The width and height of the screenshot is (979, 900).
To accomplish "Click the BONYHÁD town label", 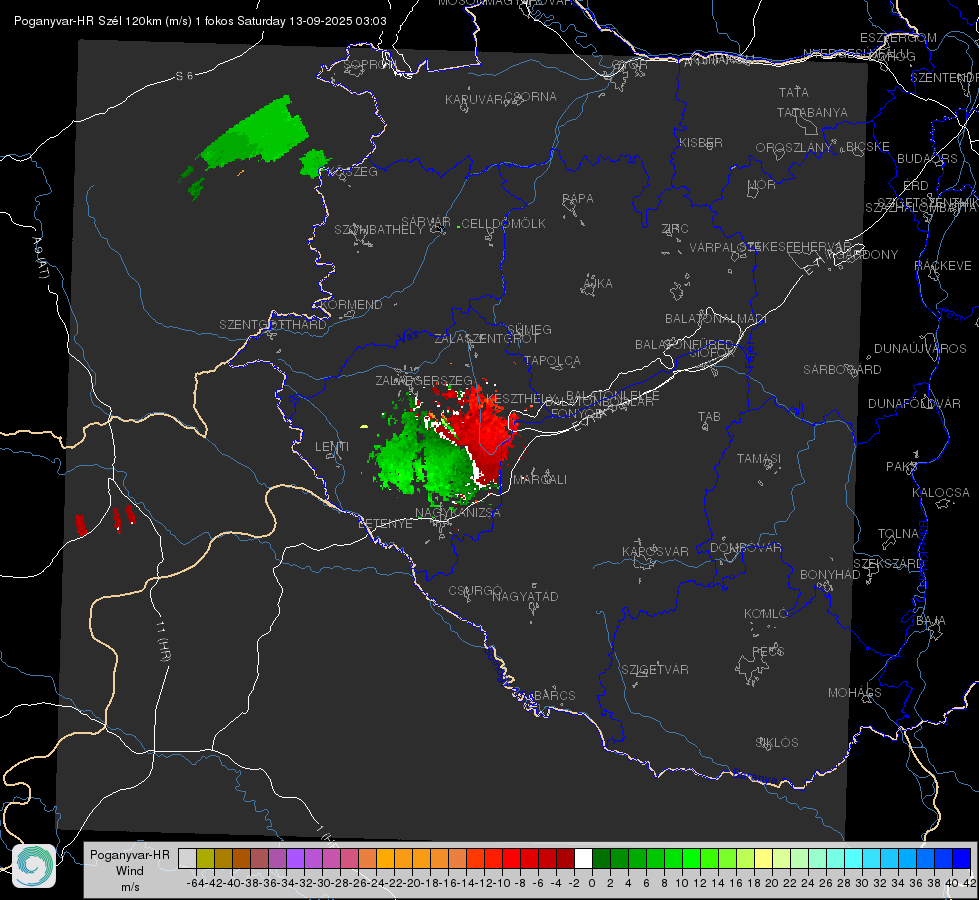I will (x=830, y=575).
